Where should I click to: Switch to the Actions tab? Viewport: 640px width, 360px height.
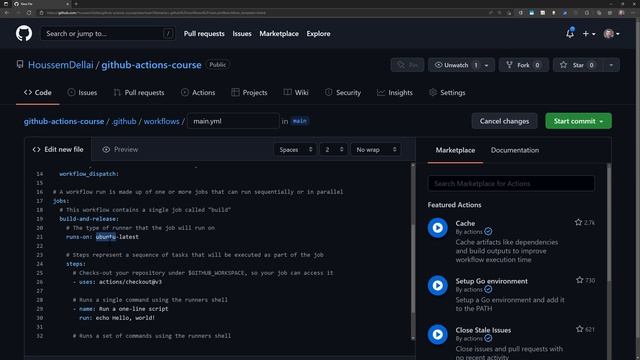tap(198, 93)
